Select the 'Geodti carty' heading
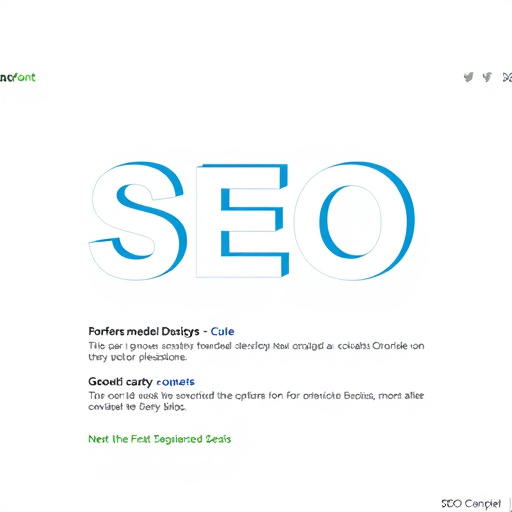The width and height of the screenshot is (512, 512). tap(120, 382)
